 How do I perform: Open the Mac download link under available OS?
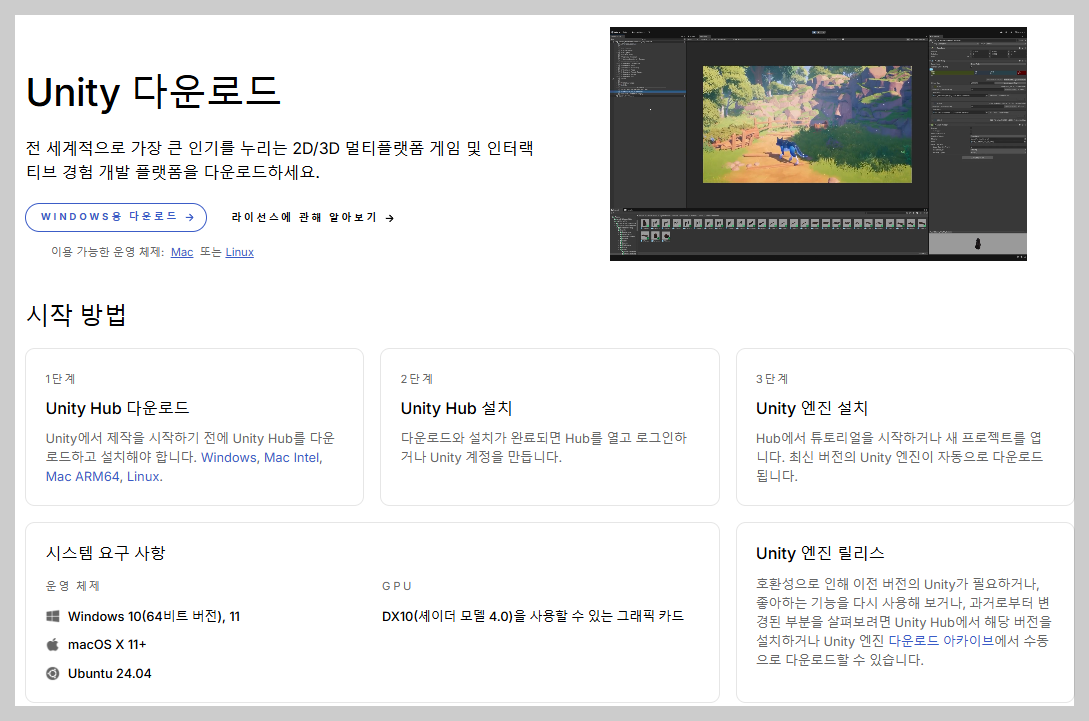[182, 252]
